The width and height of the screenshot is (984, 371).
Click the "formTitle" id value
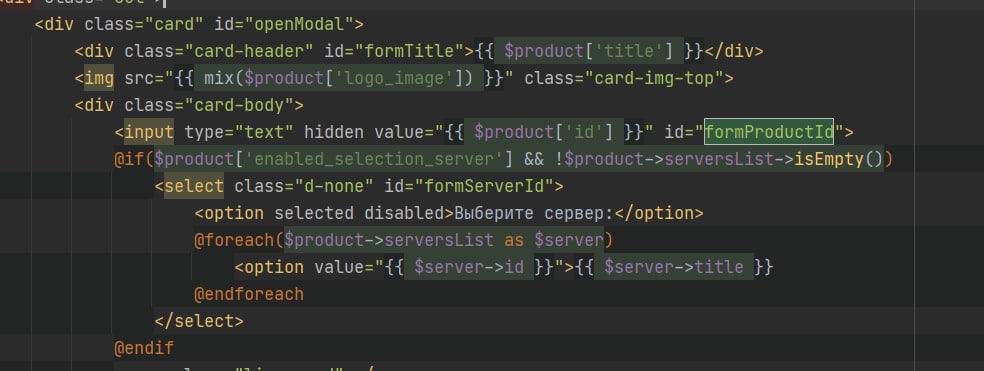tap(414, 51)
